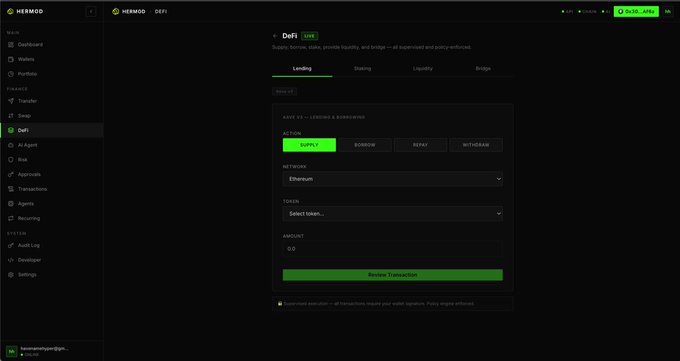Screen dimensions: 680x361
Task: Click the Amount input field
Action: (392, 249)
